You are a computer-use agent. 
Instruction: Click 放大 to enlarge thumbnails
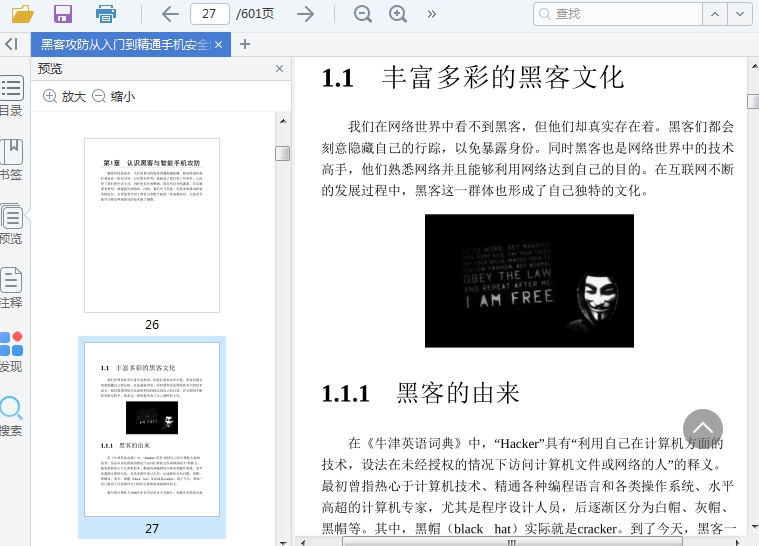pos(64,96)
